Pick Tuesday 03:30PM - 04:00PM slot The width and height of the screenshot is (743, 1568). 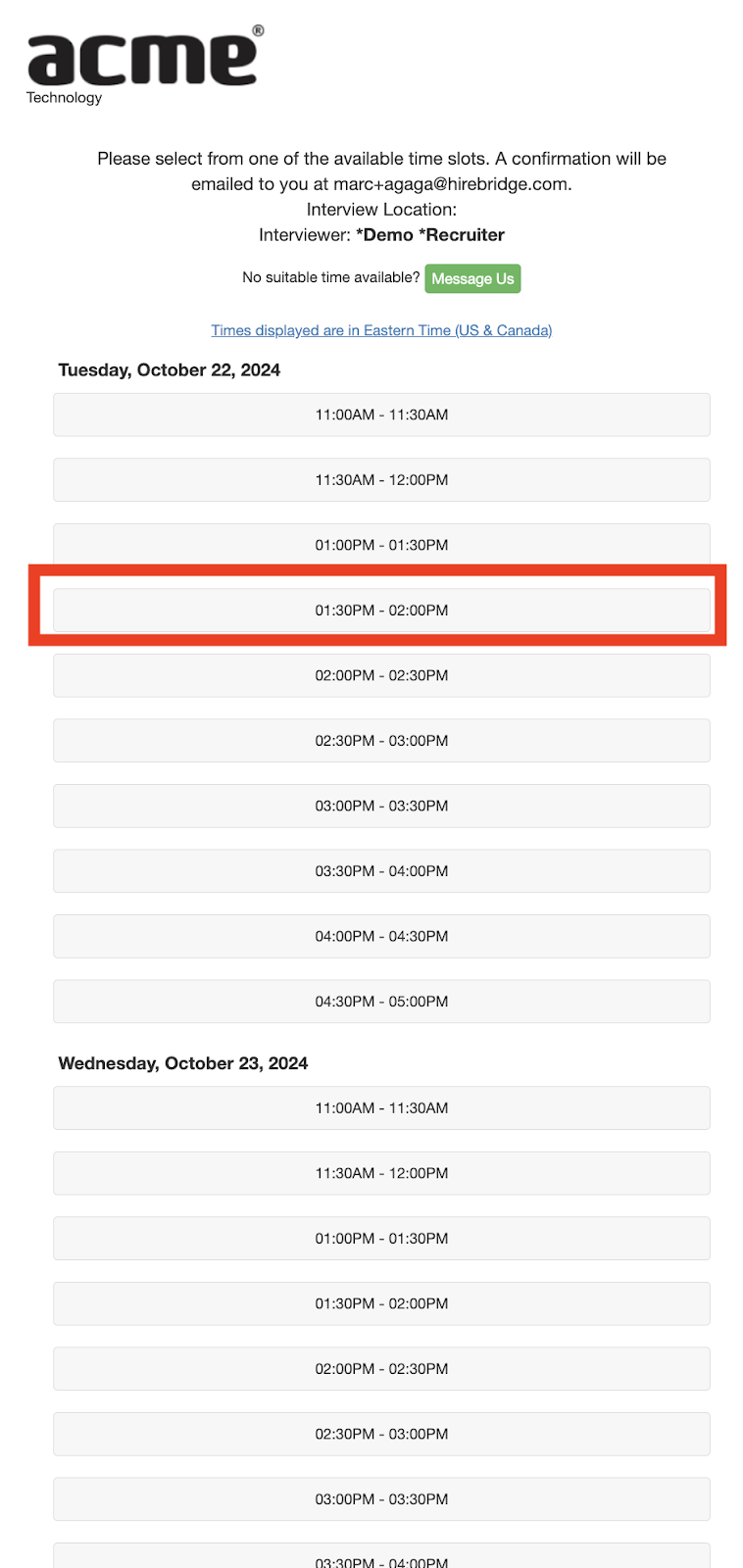click(x=381, y=871)
